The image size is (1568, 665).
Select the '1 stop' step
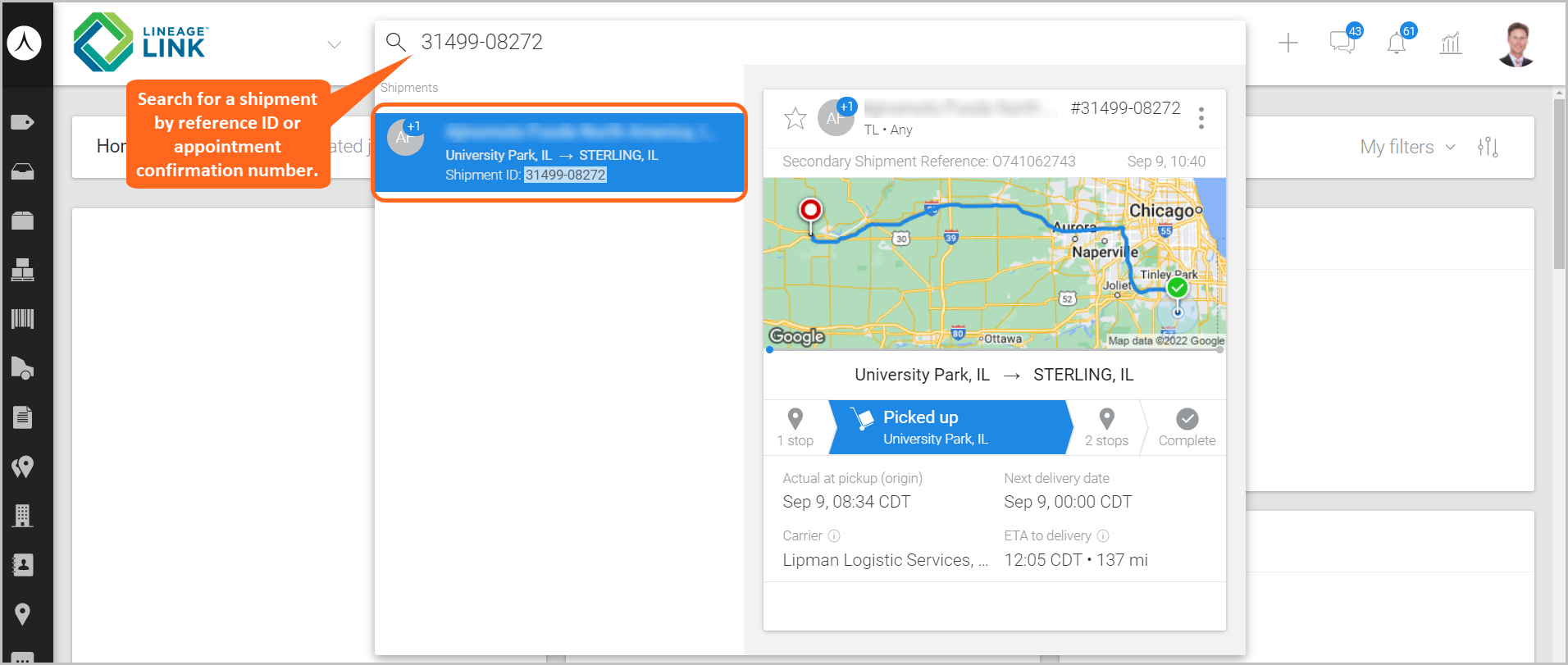point(795,427)
